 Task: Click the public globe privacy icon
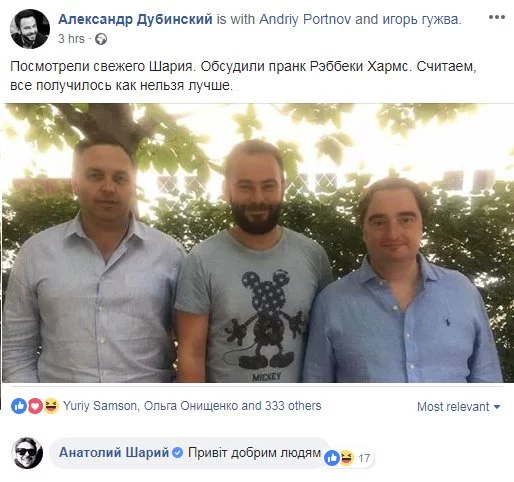tap(101, 39)
